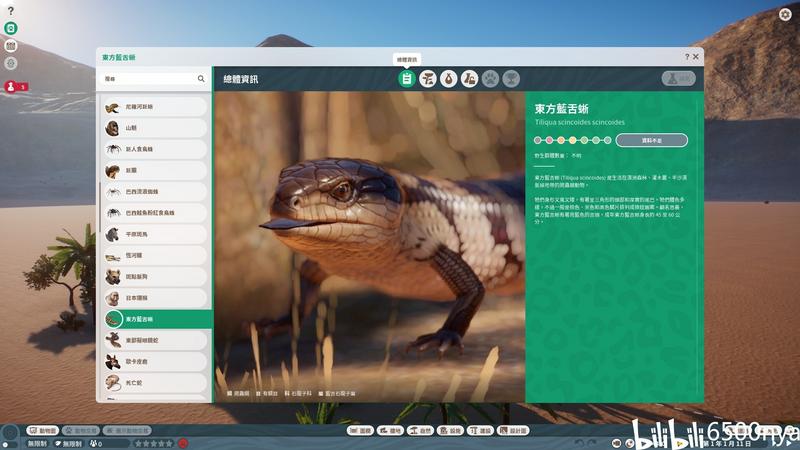Open the blueprints bottom toolbar button

coord(514,431)
